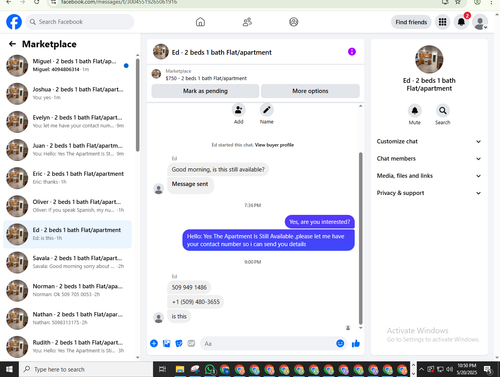Click Mark as pending button
This screenshot has height=377, width=500.
205,91
